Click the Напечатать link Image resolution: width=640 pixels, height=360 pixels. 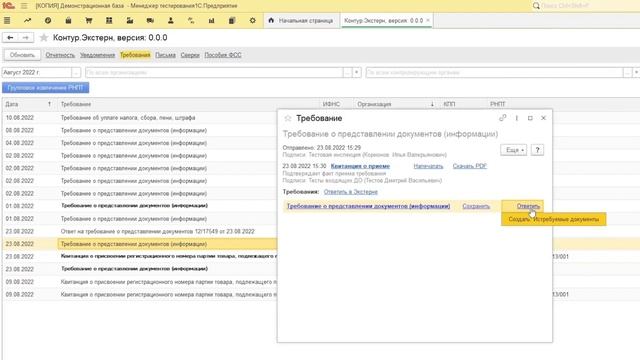coord(428,166)
